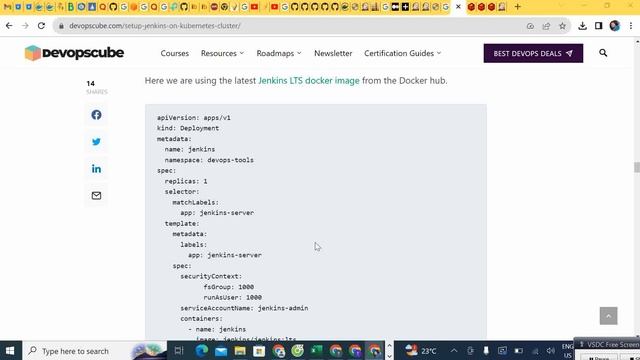Open the Newsletter menu item
The height and width of the screenshot is (360, 640).
pos(333,53)
